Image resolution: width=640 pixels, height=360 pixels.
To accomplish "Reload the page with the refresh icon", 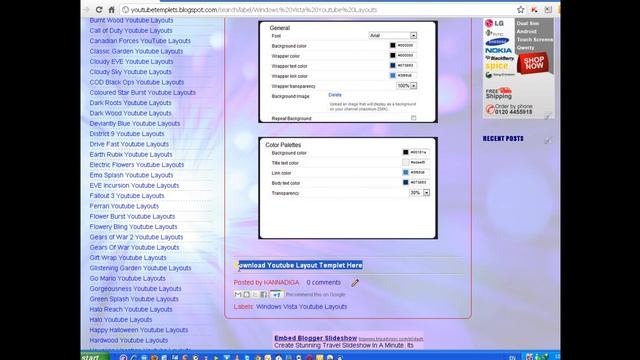I will click(99, 9).
